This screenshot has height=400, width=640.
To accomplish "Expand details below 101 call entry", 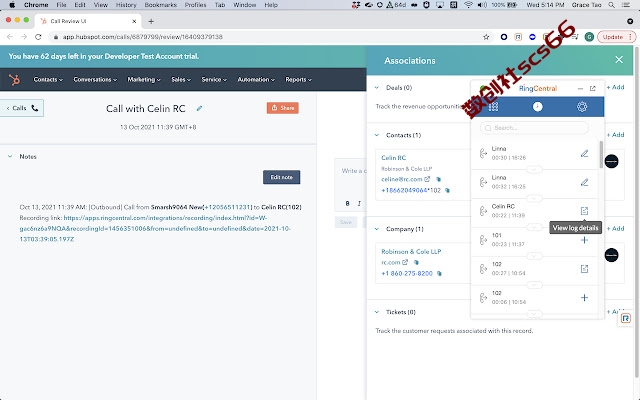I will tap(534, 256).
